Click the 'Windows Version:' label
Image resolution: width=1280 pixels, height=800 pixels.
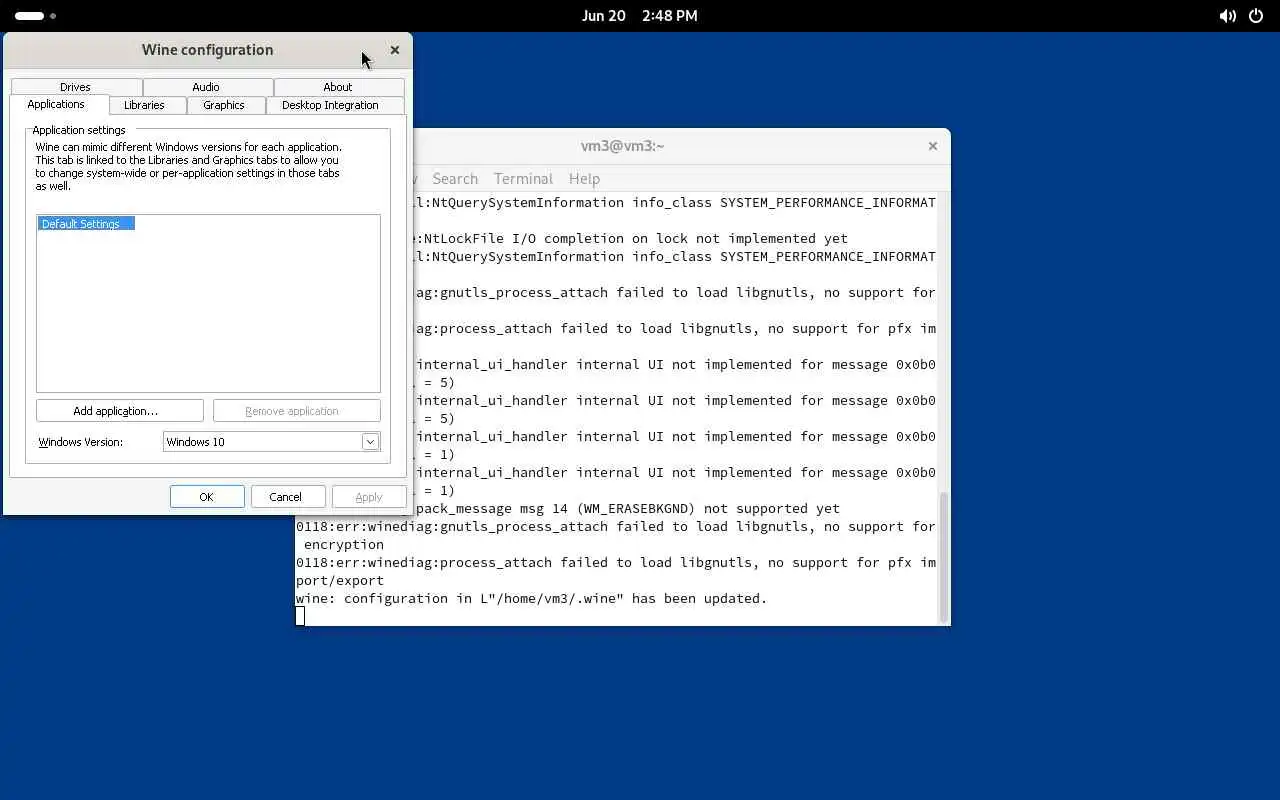click(x=80, y=442)
